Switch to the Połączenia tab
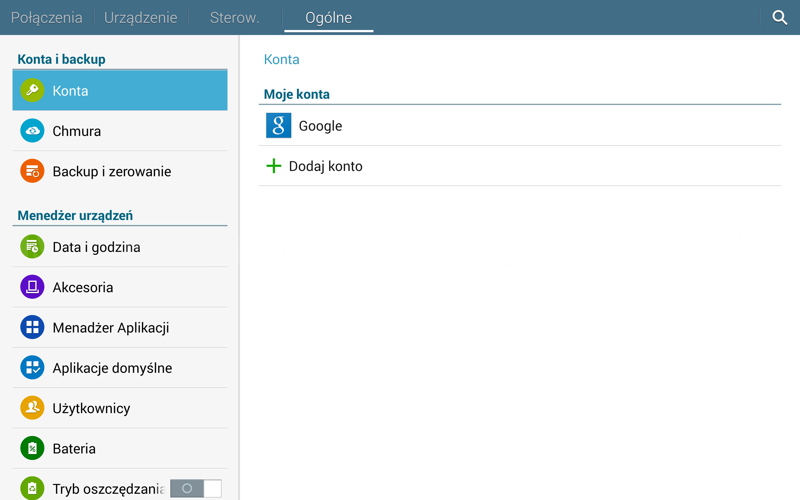This screenshot has width=800, height=500. click(x=45, y=17)
